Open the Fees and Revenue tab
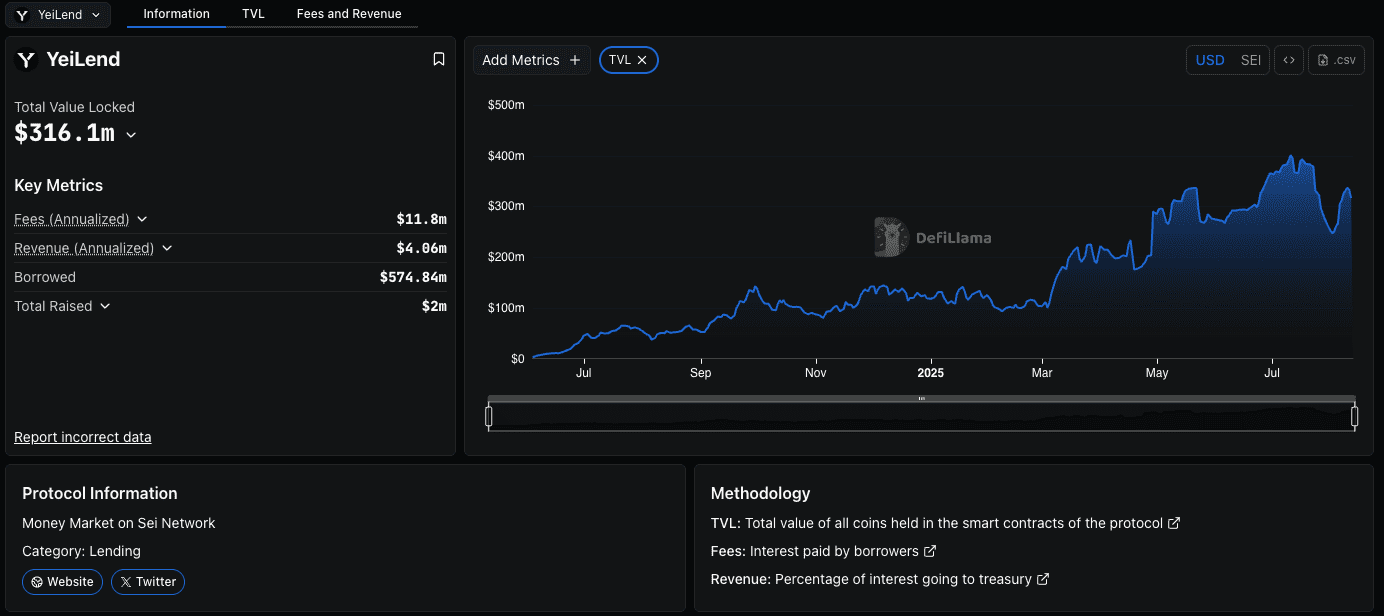 (349, 14)
